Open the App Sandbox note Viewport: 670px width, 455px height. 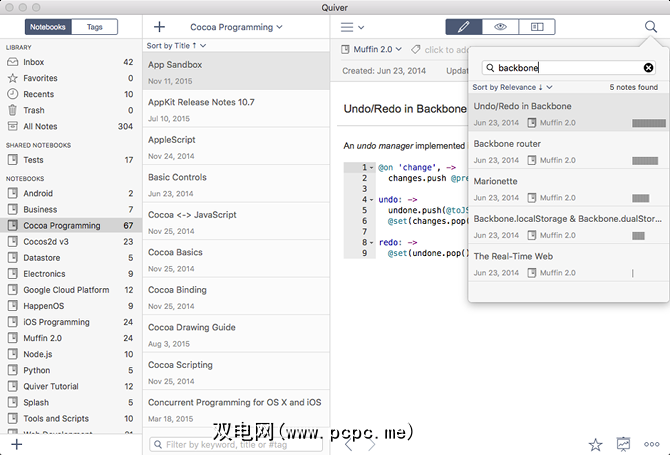click(236, 71)
